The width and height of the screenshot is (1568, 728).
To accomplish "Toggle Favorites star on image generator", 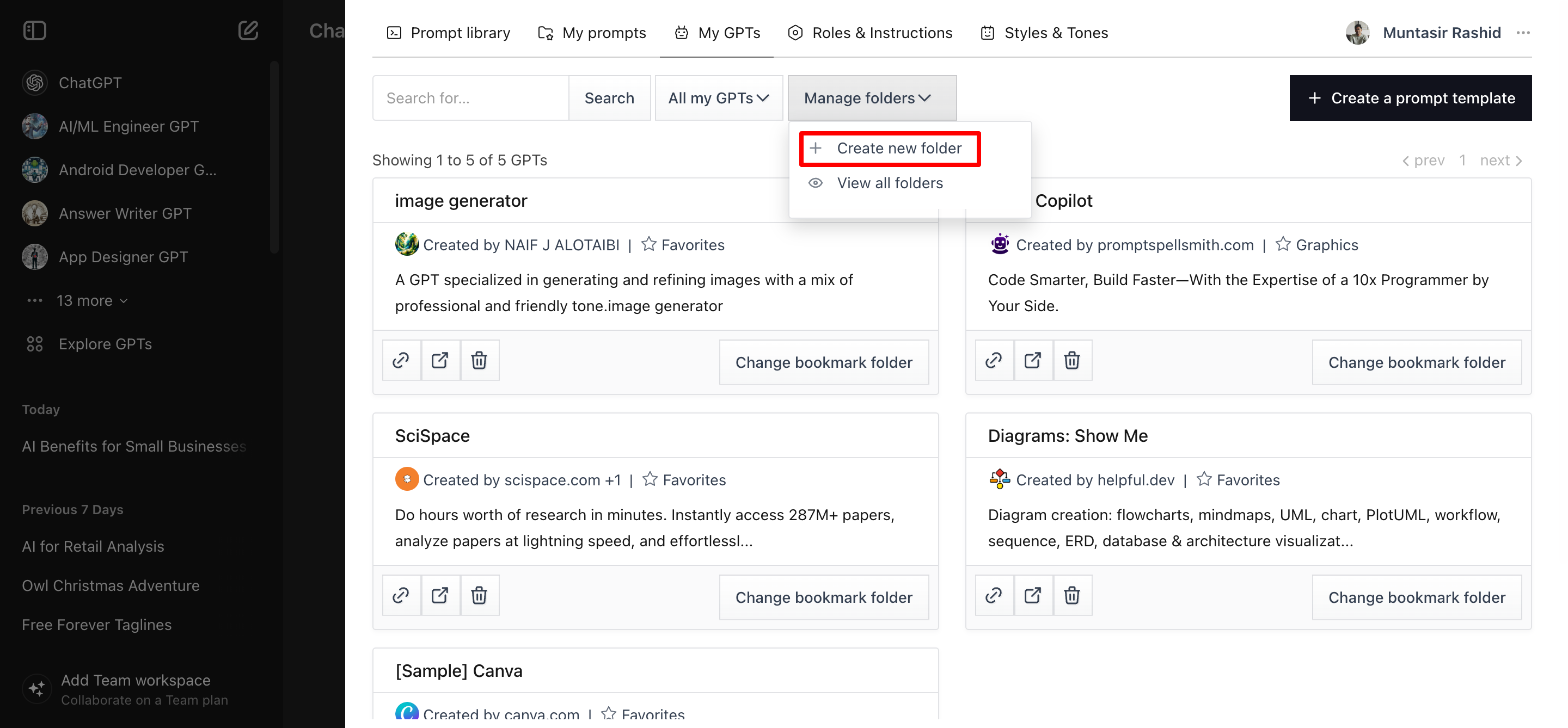I will tap(649, 244).
